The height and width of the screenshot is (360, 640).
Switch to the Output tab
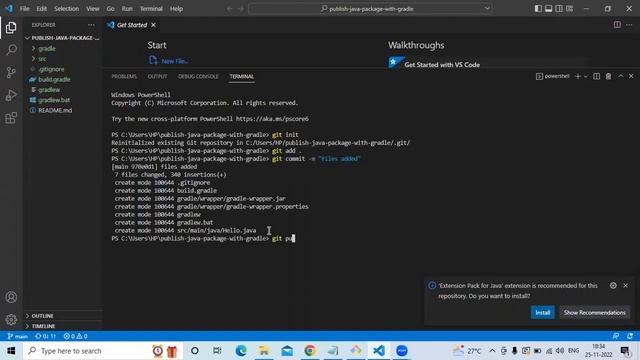click(157, 76)
